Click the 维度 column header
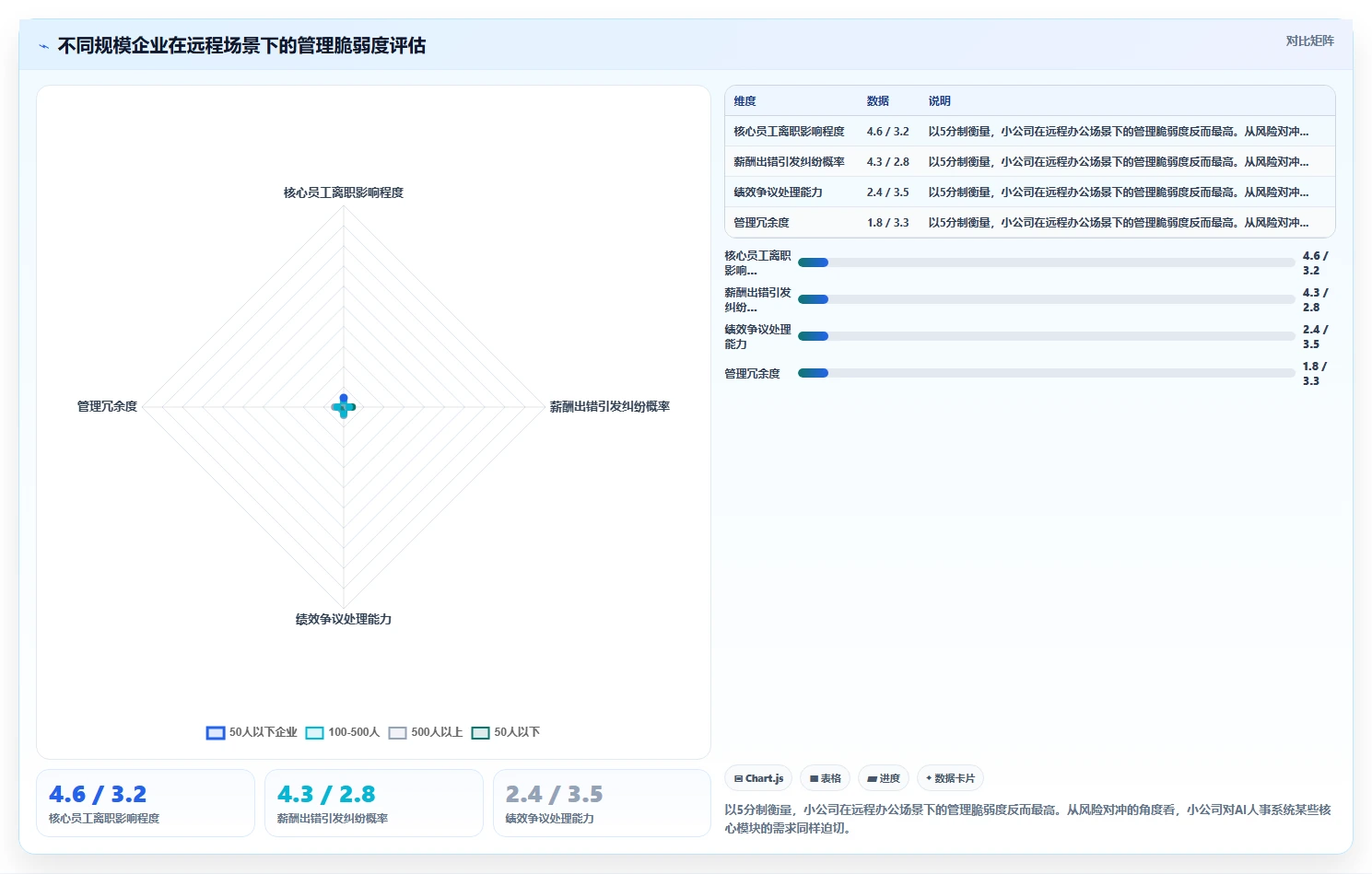The width and height of the screenshot is (1372, 874). click(x=745, y=101)
